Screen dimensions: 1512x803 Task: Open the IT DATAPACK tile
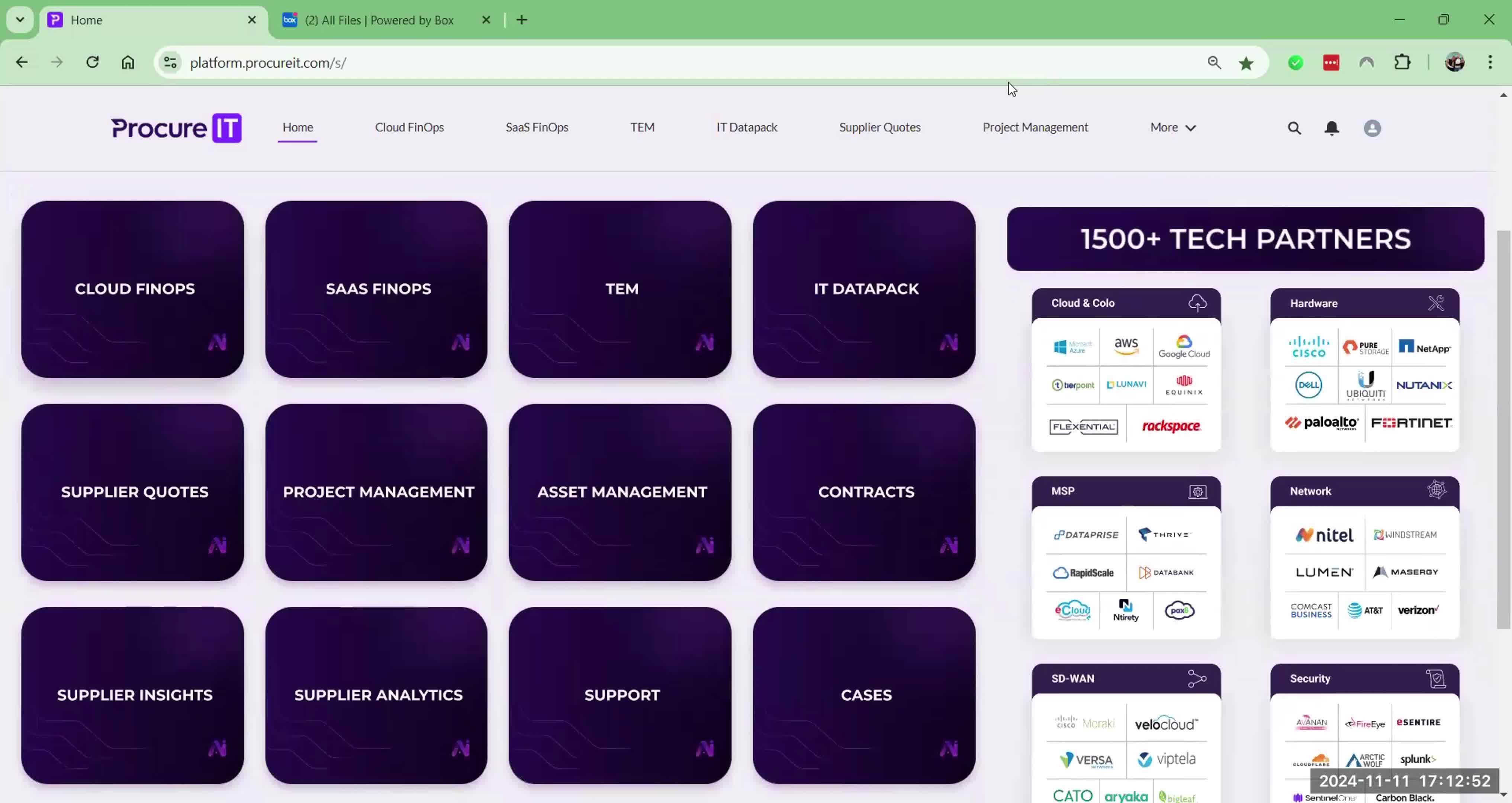(864, 289)
